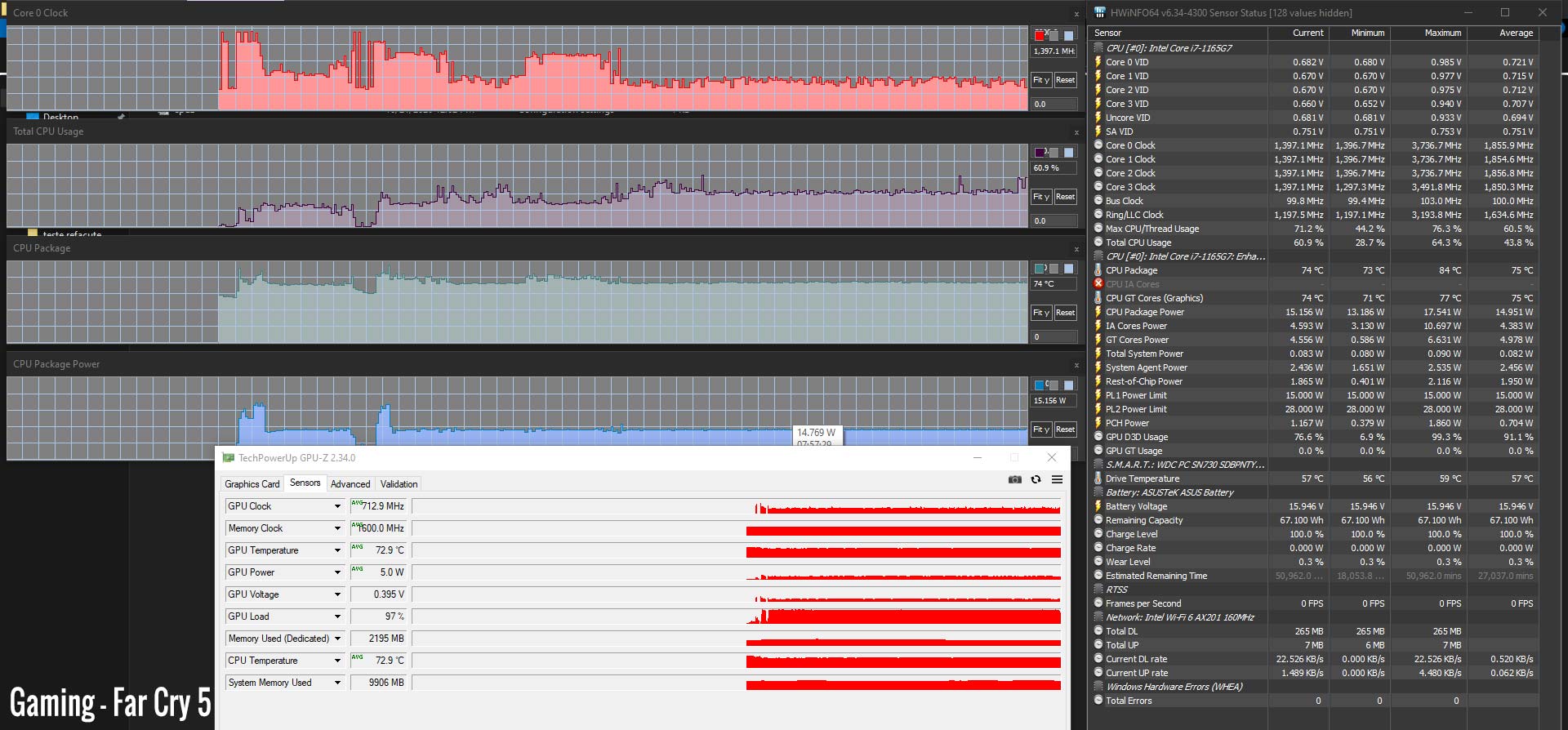Click the GPU-Z refresh icon

pyautogui.click(x=1036, y=480)
